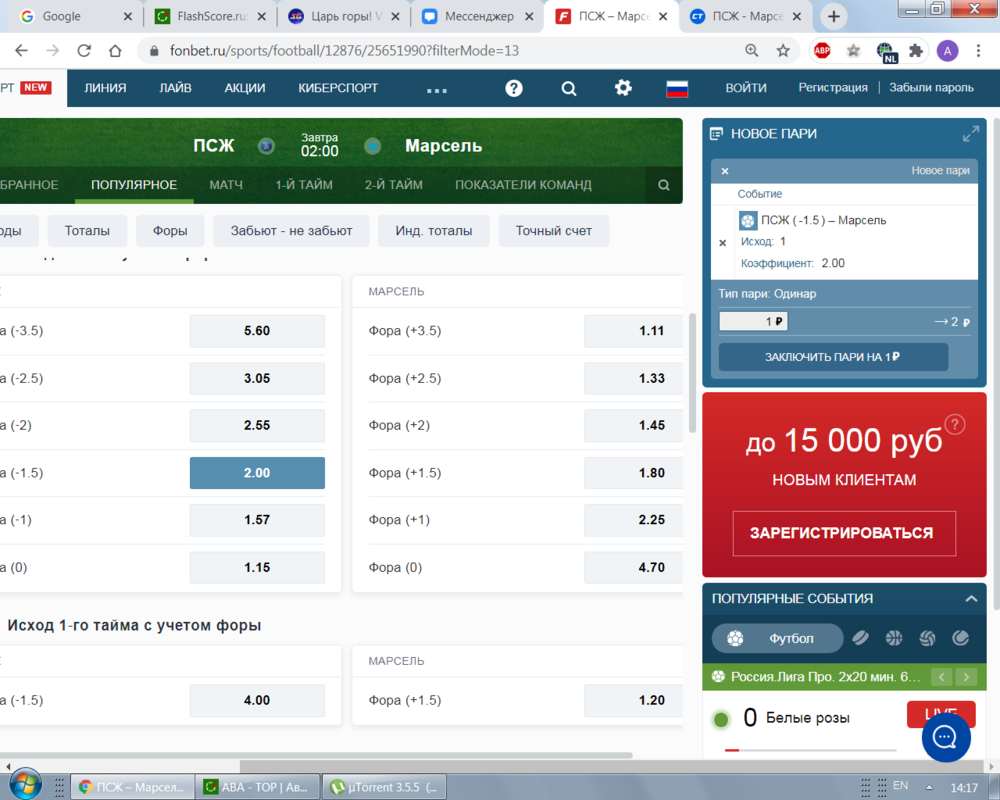Switch to the МАТЧ tab
The height and width of the screenshot is (800, 1000).
[226, 185]
